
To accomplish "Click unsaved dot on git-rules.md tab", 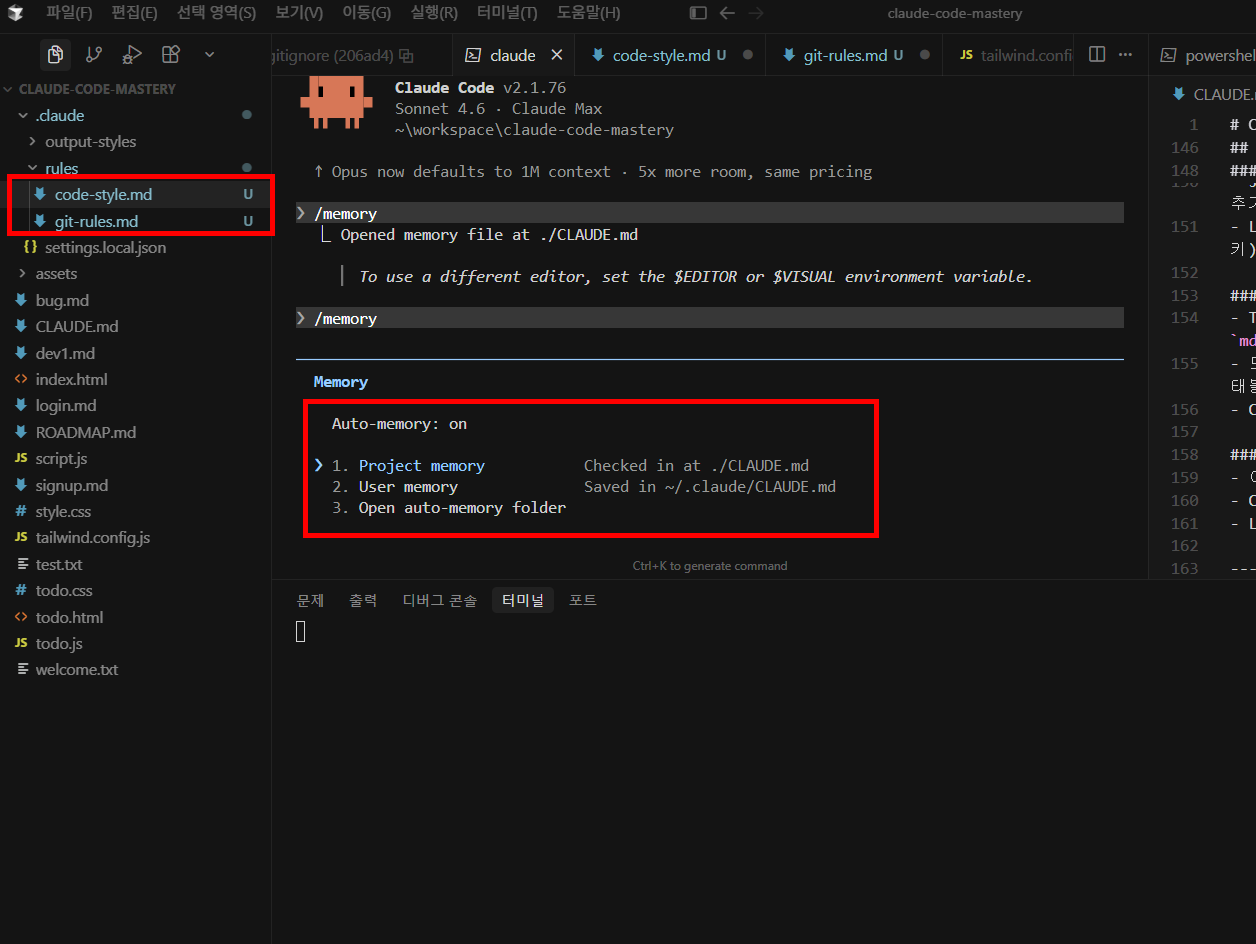I will click(x=924, y=55).
